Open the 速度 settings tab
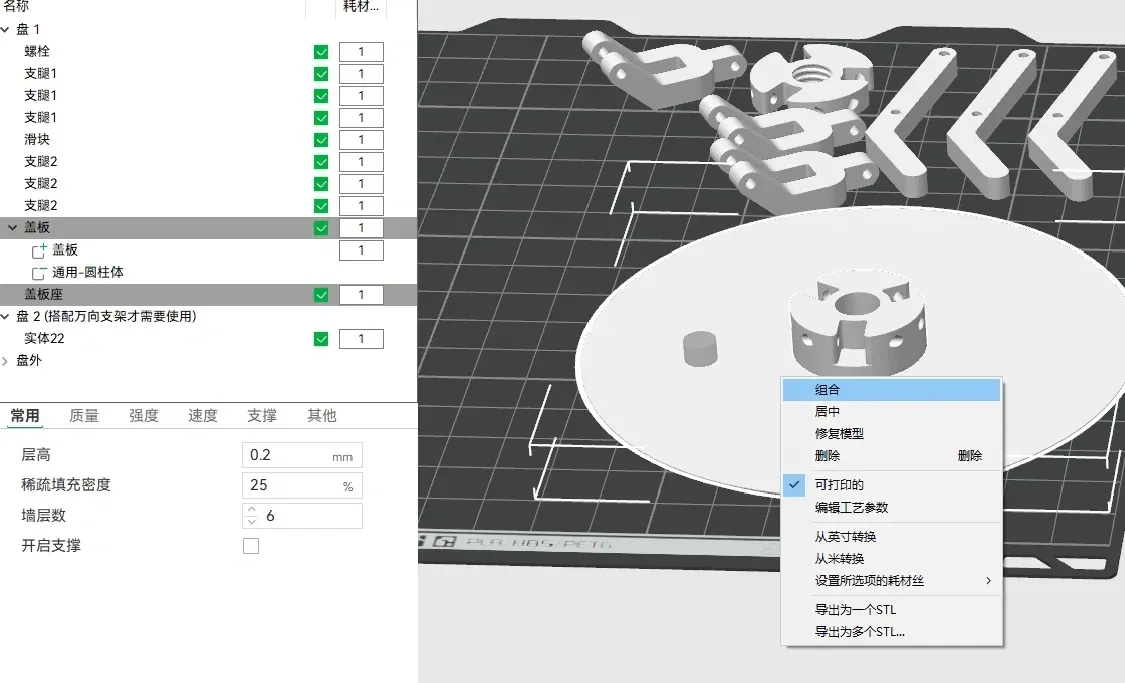The height and width of the screenshot is (683, 1125). 203,415
